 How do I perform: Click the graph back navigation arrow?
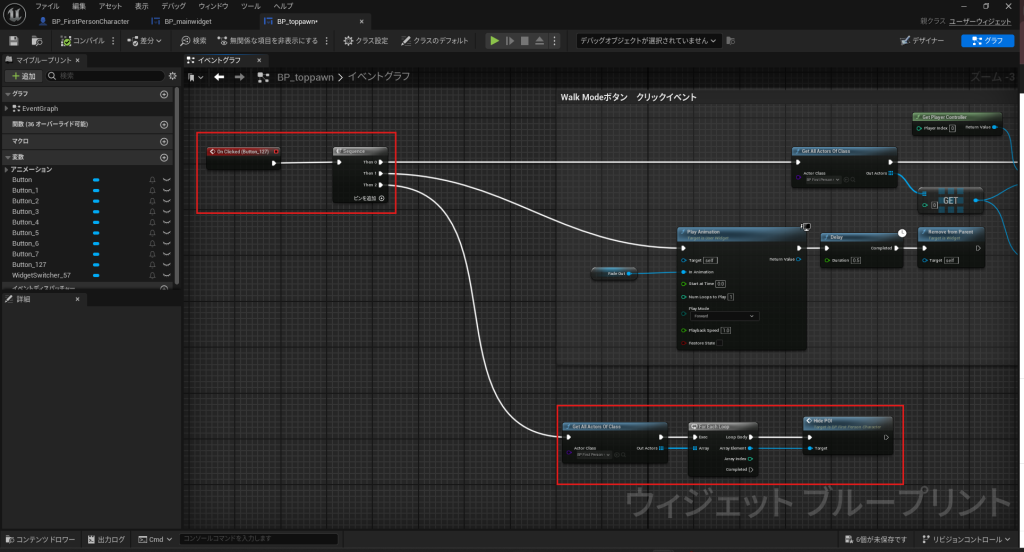coord(219,76)
